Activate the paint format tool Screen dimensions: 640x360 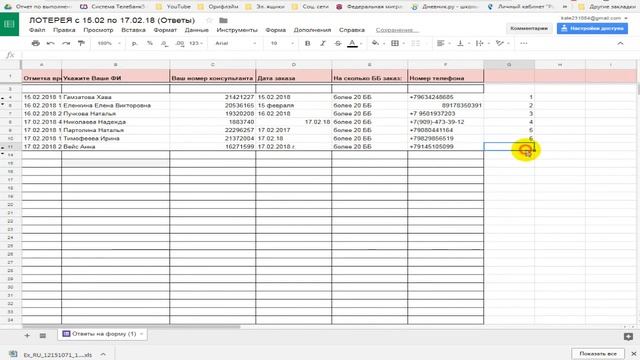pyautogui.click(x=81, y=43)
